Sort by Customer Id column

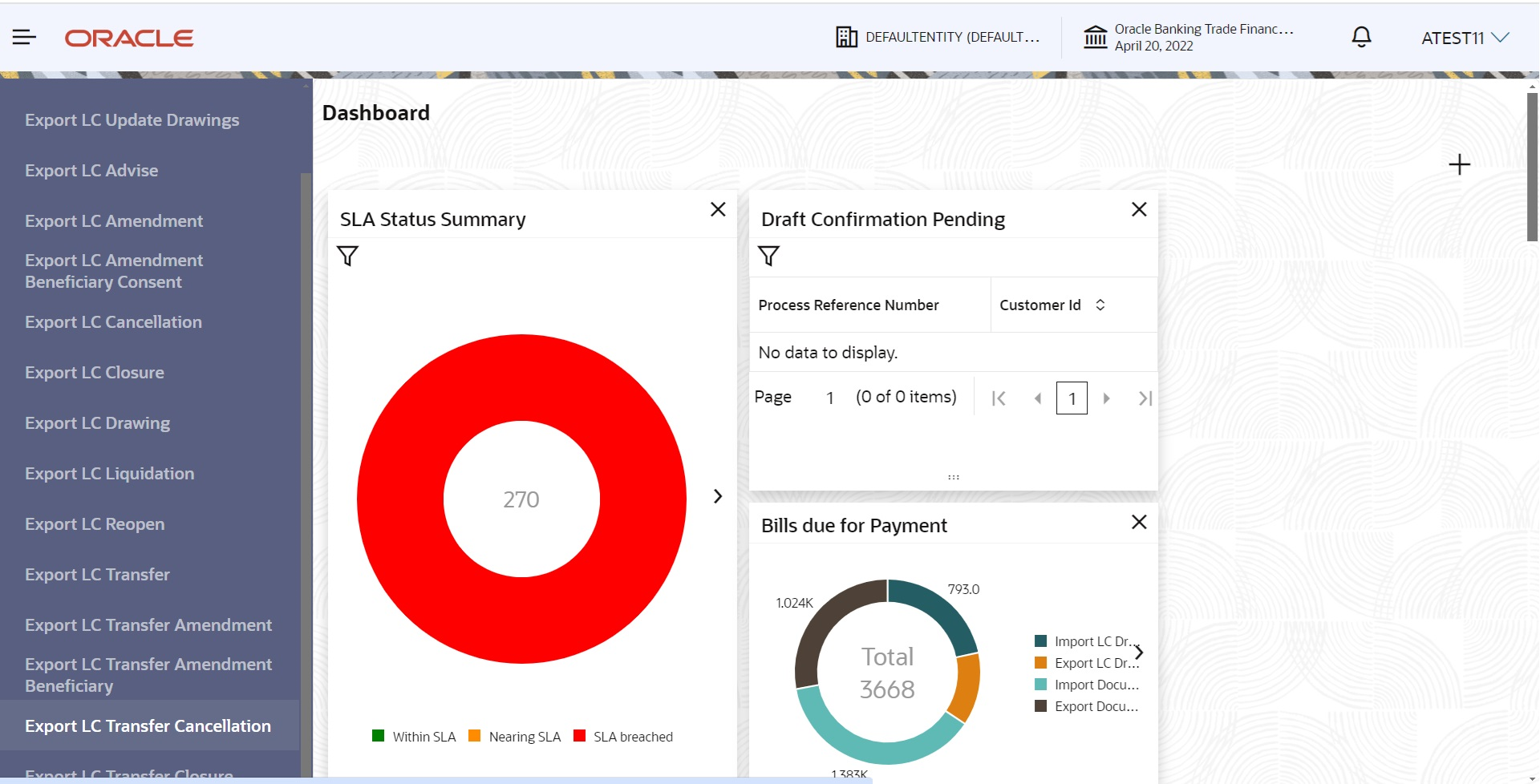1100,305
